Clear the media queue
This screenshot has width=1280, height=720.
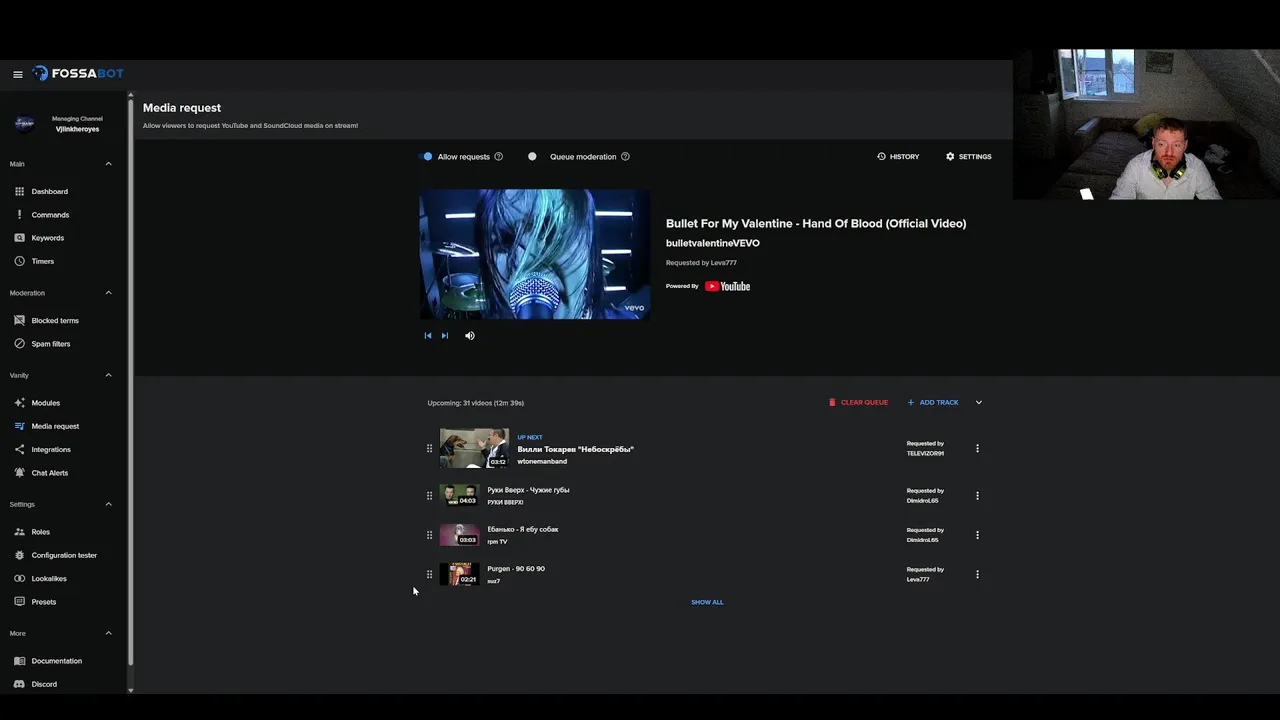(858, 402)
